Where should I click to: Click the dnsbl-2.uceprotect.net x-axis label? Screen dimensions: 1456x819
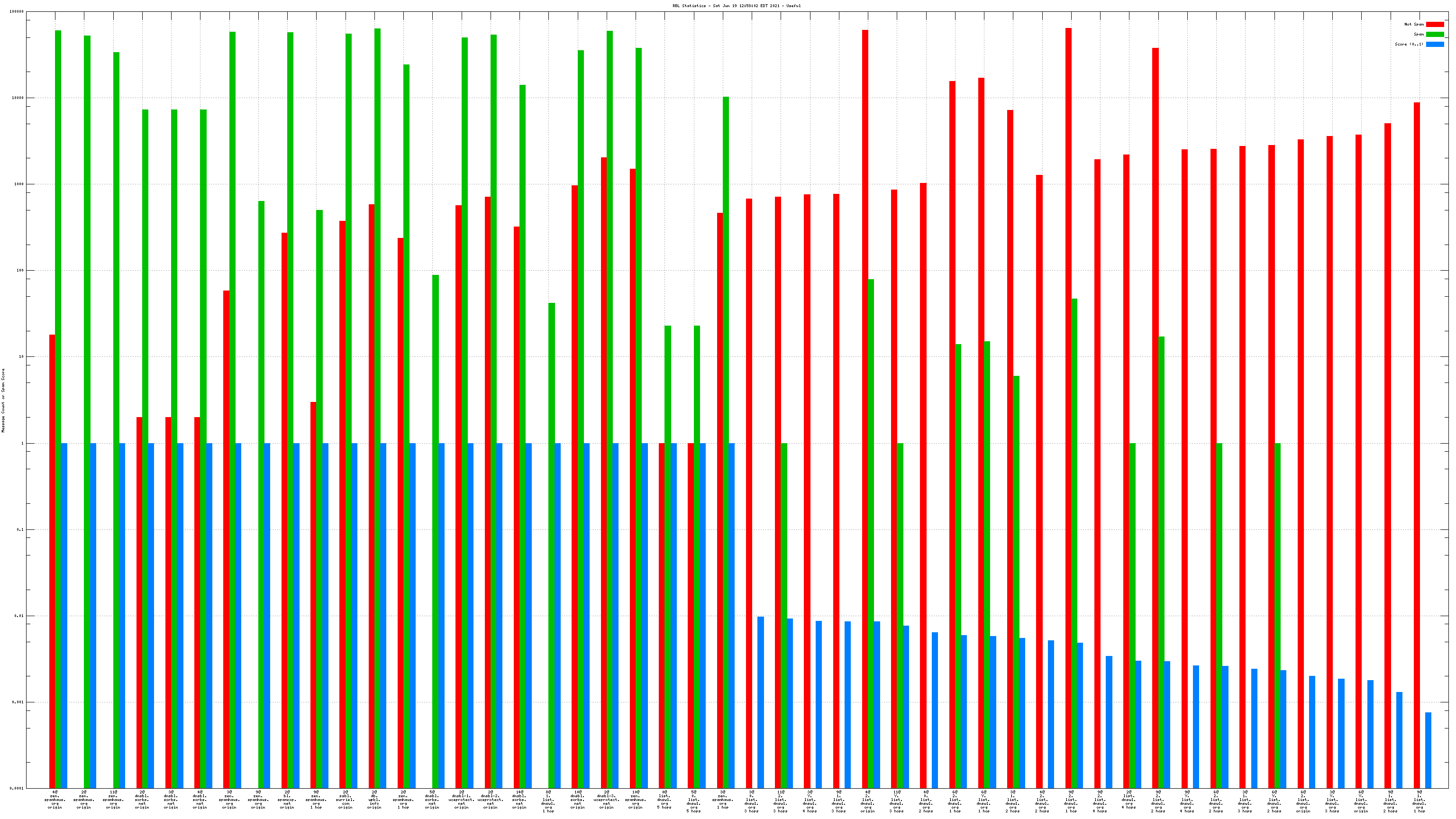[491, 800]
